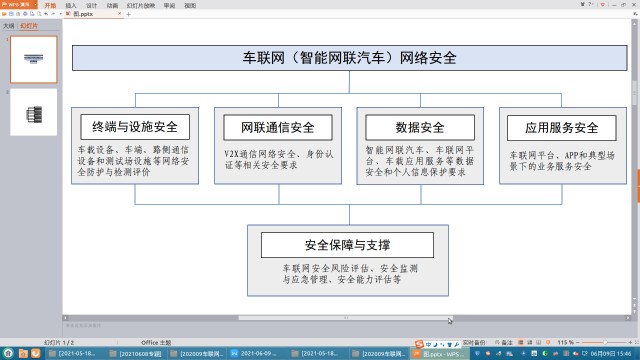Add a new document tab with plus
The image size is (640, 360).
coord(128,14)
